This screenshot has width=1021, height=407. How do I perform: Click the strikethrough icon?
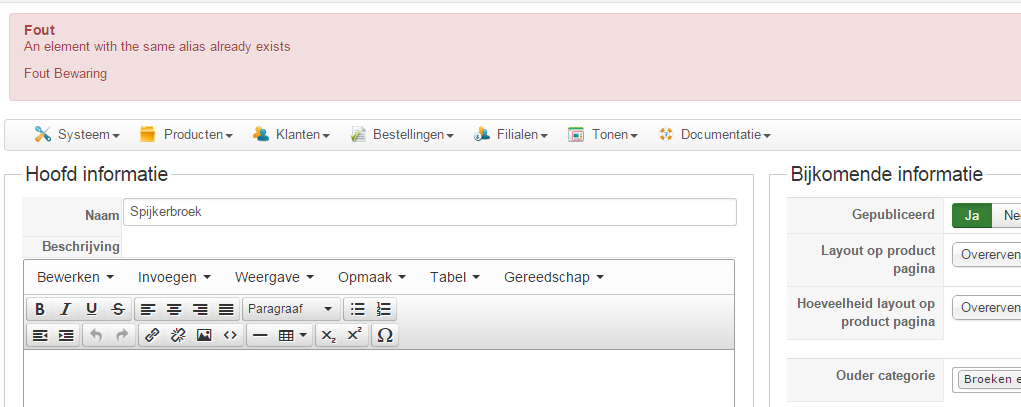[x=118, y=309]
